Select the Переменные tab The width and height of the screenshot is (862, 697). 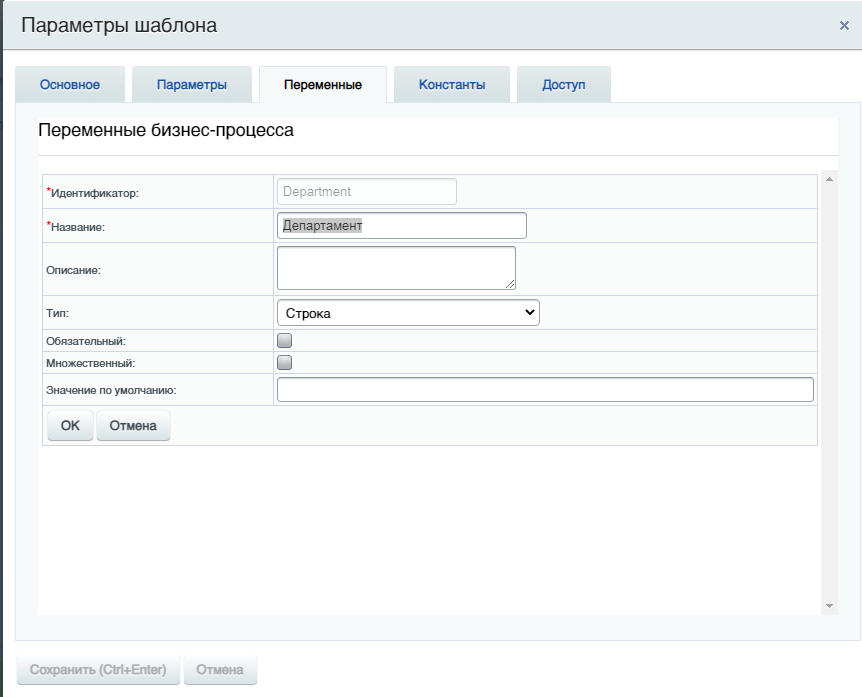coord(323,85)
